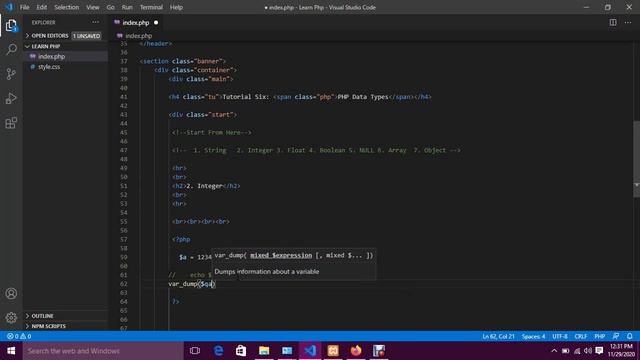Open index.php in the explorer tree
The width and height of the screenshot is (640, 360).
click(51, 56)
